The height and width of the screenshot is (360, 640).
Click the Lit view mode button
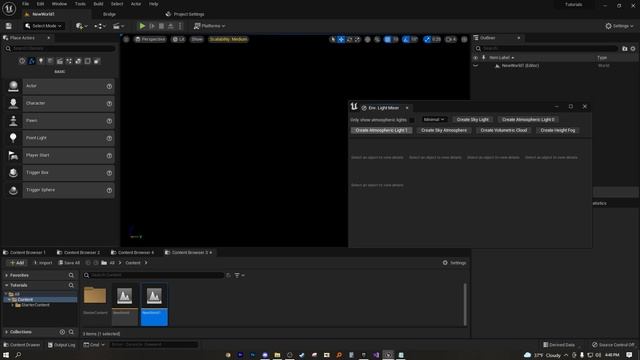click(x=178, y=40)
